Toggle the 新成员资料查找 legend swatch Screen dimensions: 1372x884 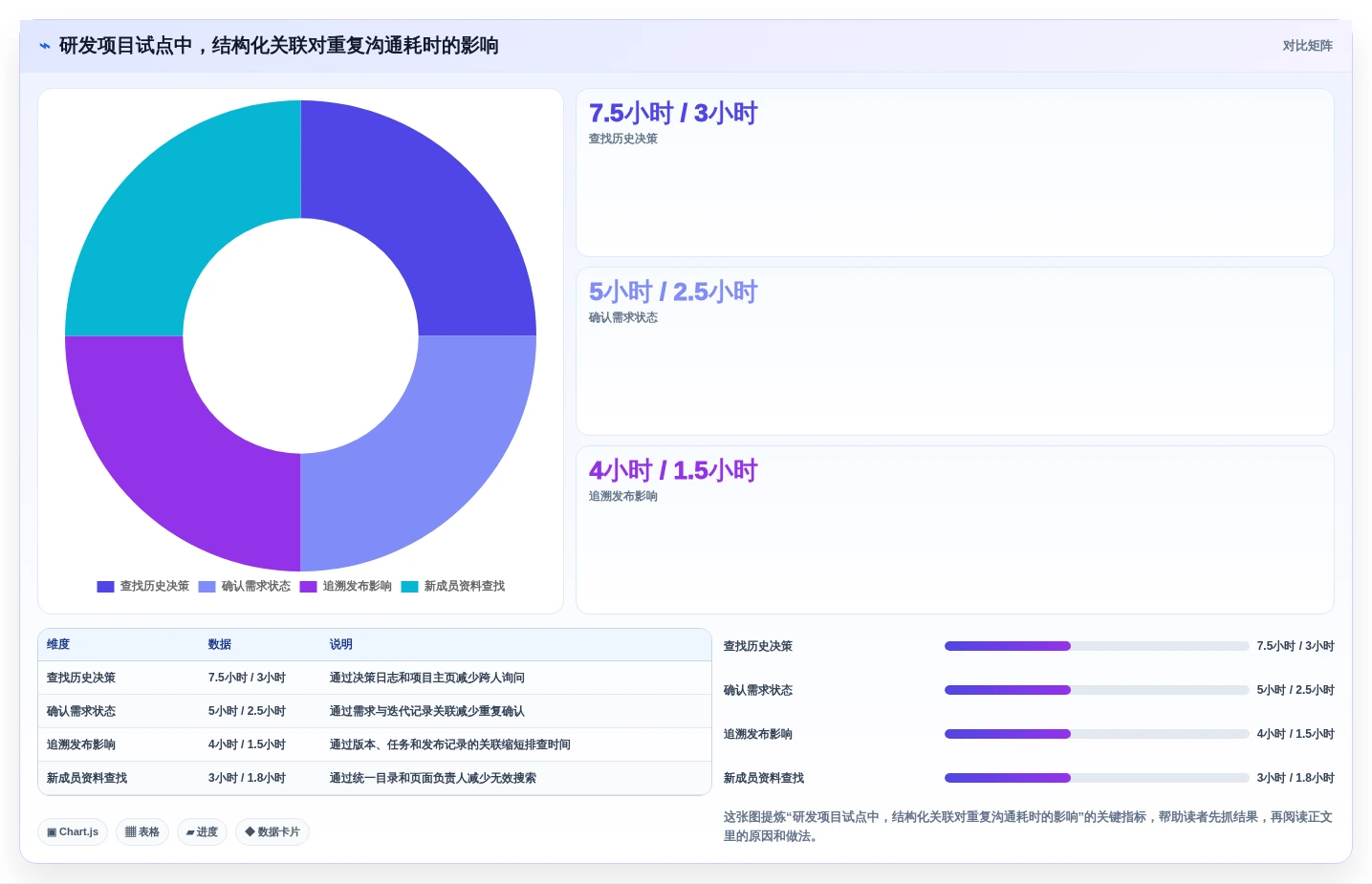tap(409, 587)
